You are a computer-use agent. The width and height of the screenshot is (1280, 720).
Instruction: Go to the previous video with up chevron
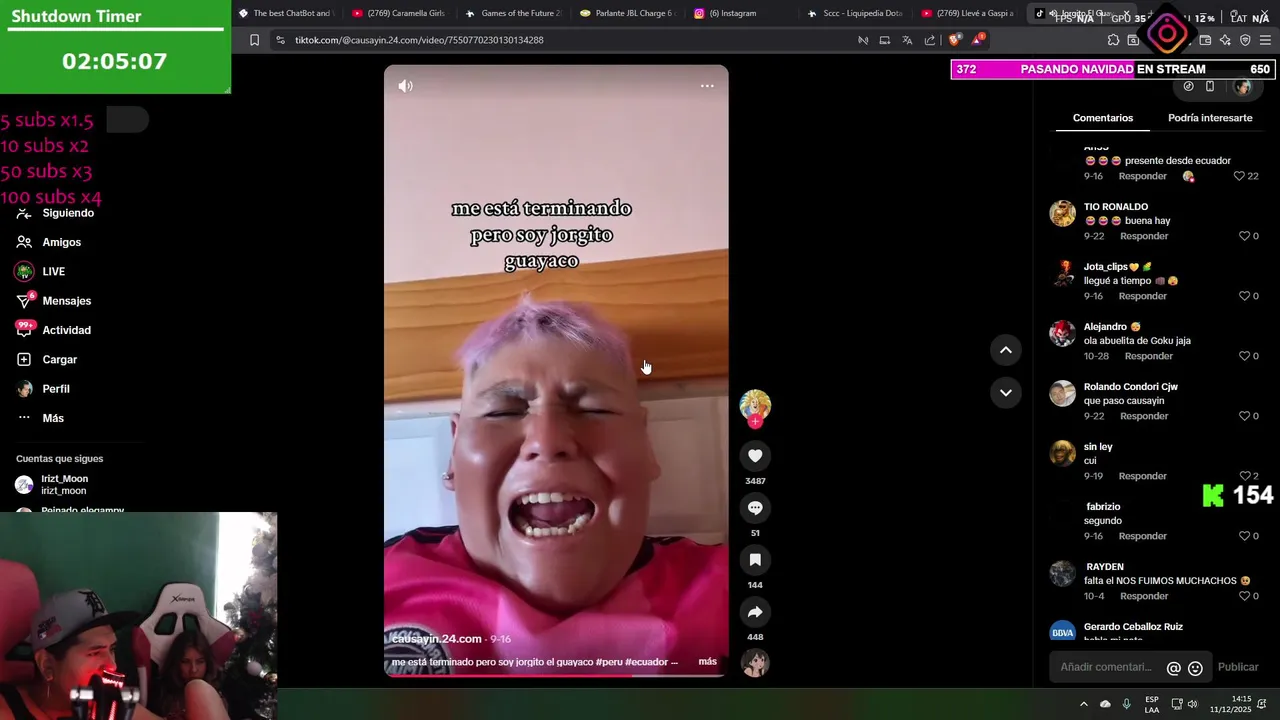[x=1005, y=350]
